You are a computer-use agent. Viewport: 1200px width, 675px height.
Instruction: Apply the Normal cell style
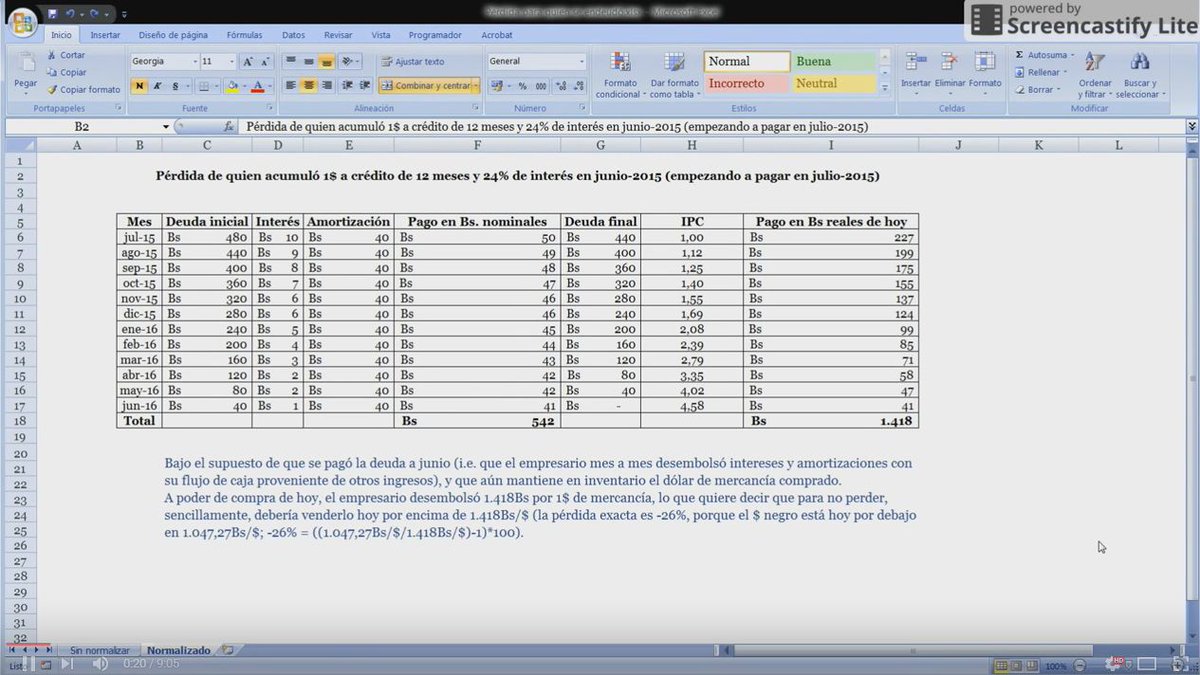click(x=747, y=62)
